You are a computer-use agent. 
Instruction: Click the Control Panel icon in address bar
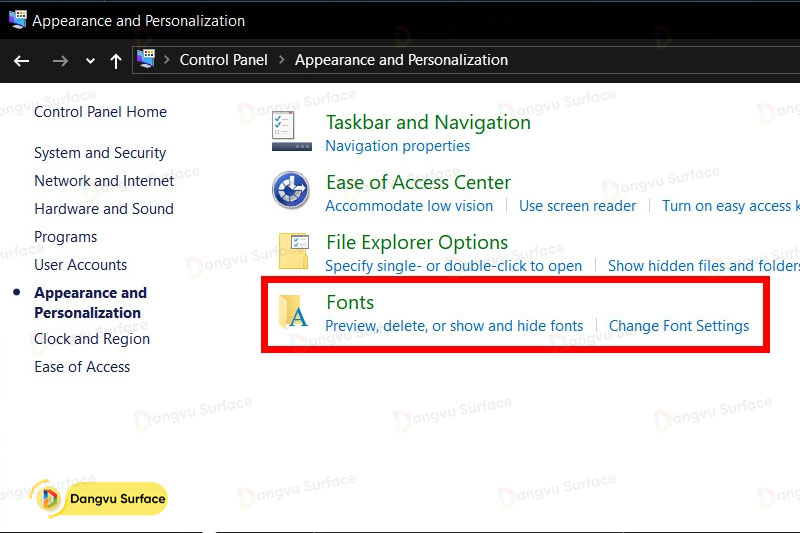(x=146, y=59)
